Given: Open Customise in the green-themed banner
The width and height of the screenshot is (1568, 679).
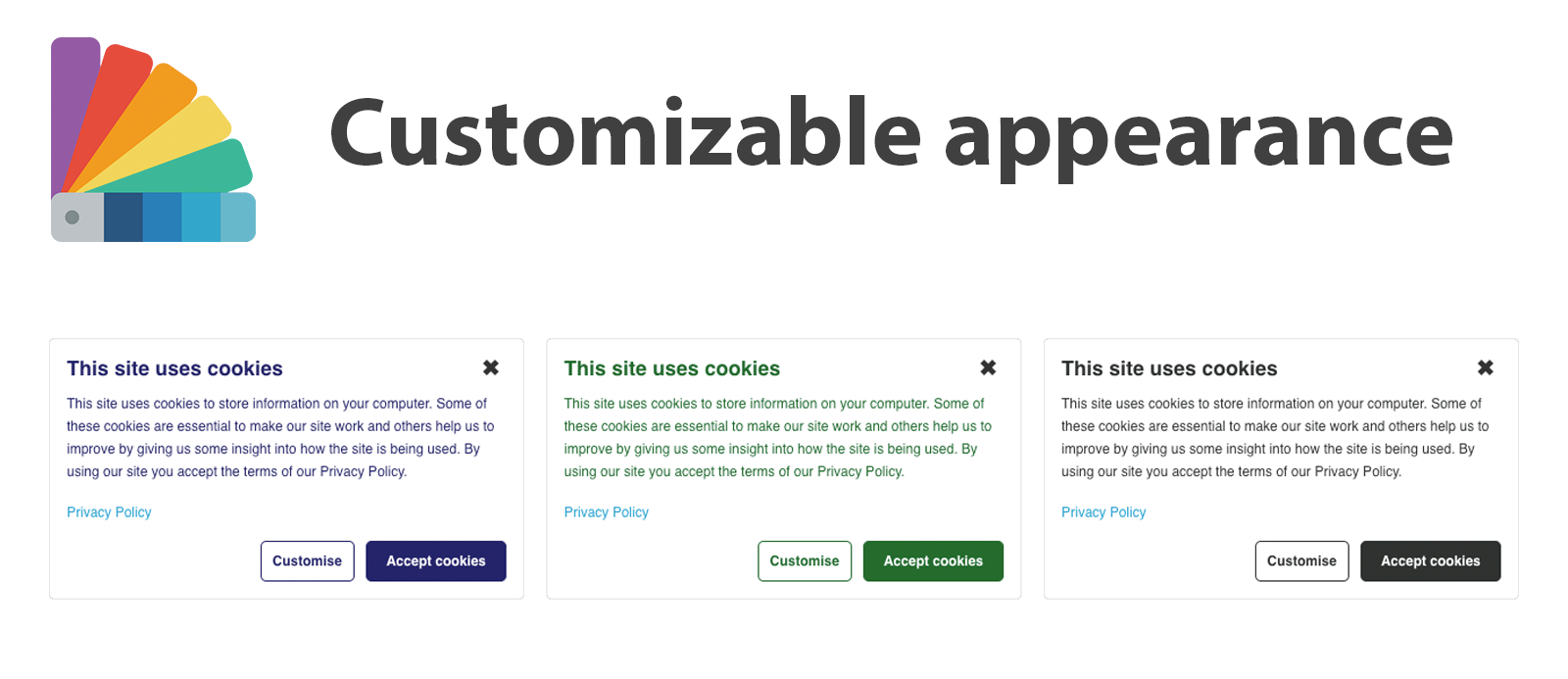Looking at the screenshot, I should (x=805, y=561).
